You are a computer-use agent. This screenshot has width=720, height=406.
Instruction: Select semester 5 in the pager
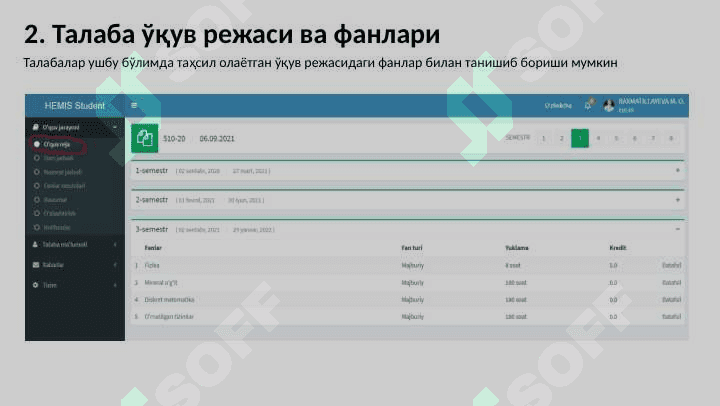click(x=616, y=138)
